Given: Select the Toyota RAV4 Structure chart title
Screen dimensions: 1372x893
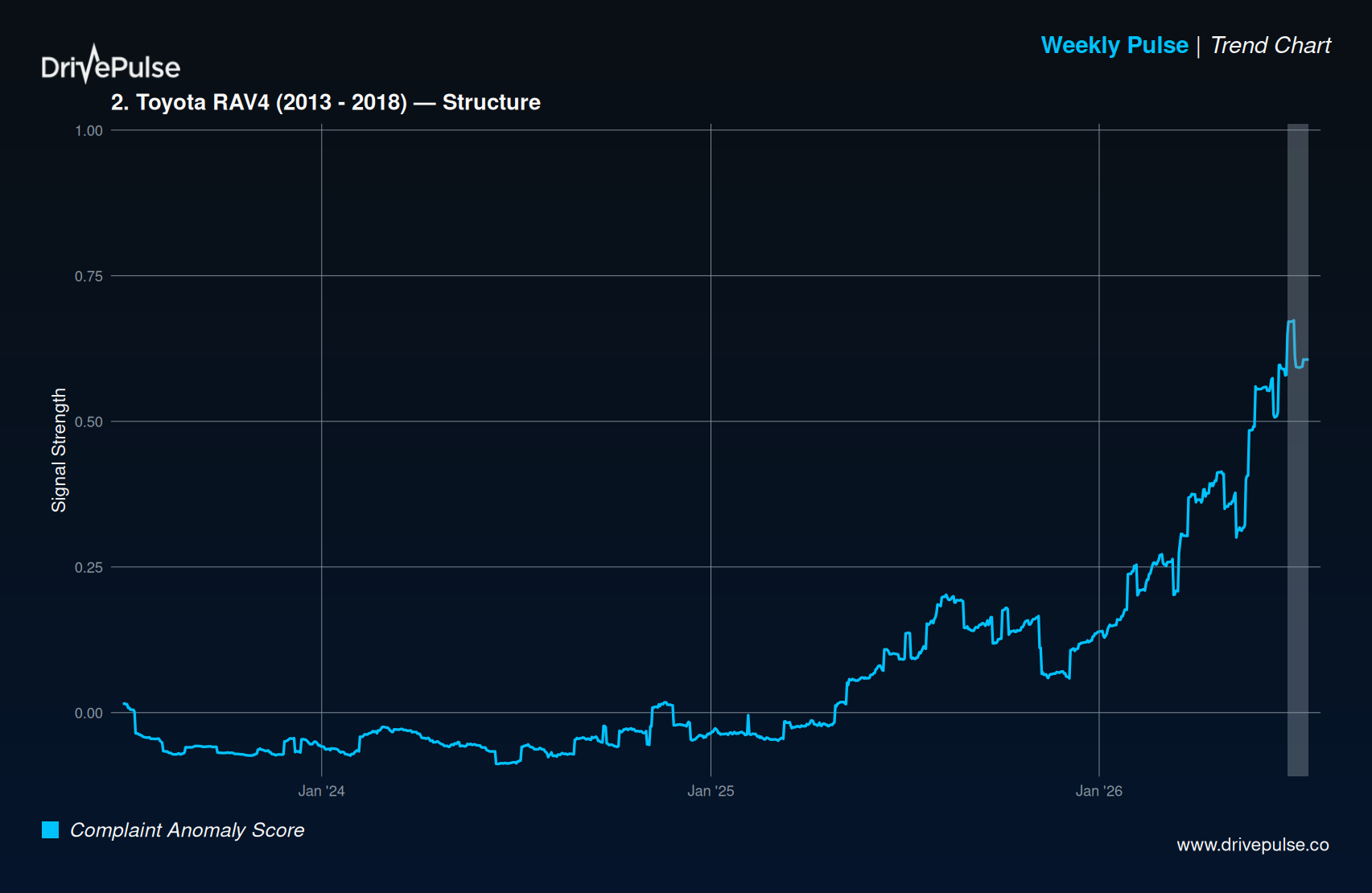Looking at the screenshot, I should (x=326, y=102).
